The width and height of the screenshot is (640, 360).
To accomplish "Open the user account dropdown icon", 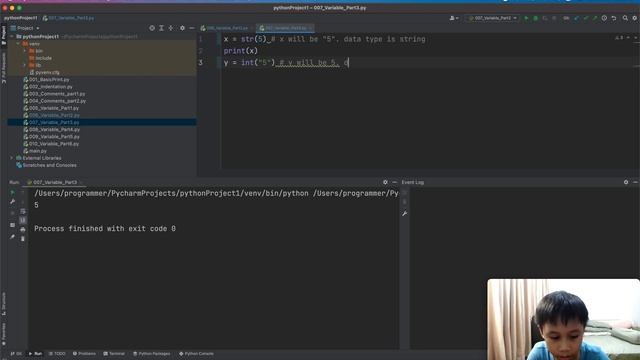I will tap(454, 18).
